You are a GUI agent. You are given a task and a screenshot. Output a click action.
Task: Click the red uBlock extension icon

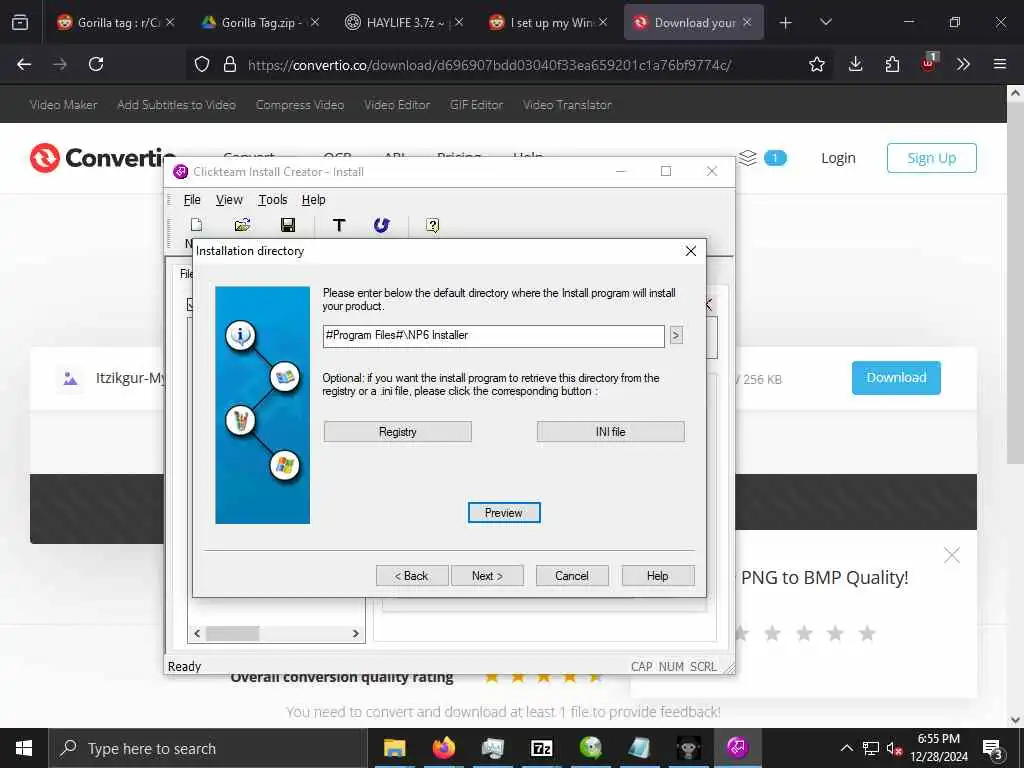[929, 63]
